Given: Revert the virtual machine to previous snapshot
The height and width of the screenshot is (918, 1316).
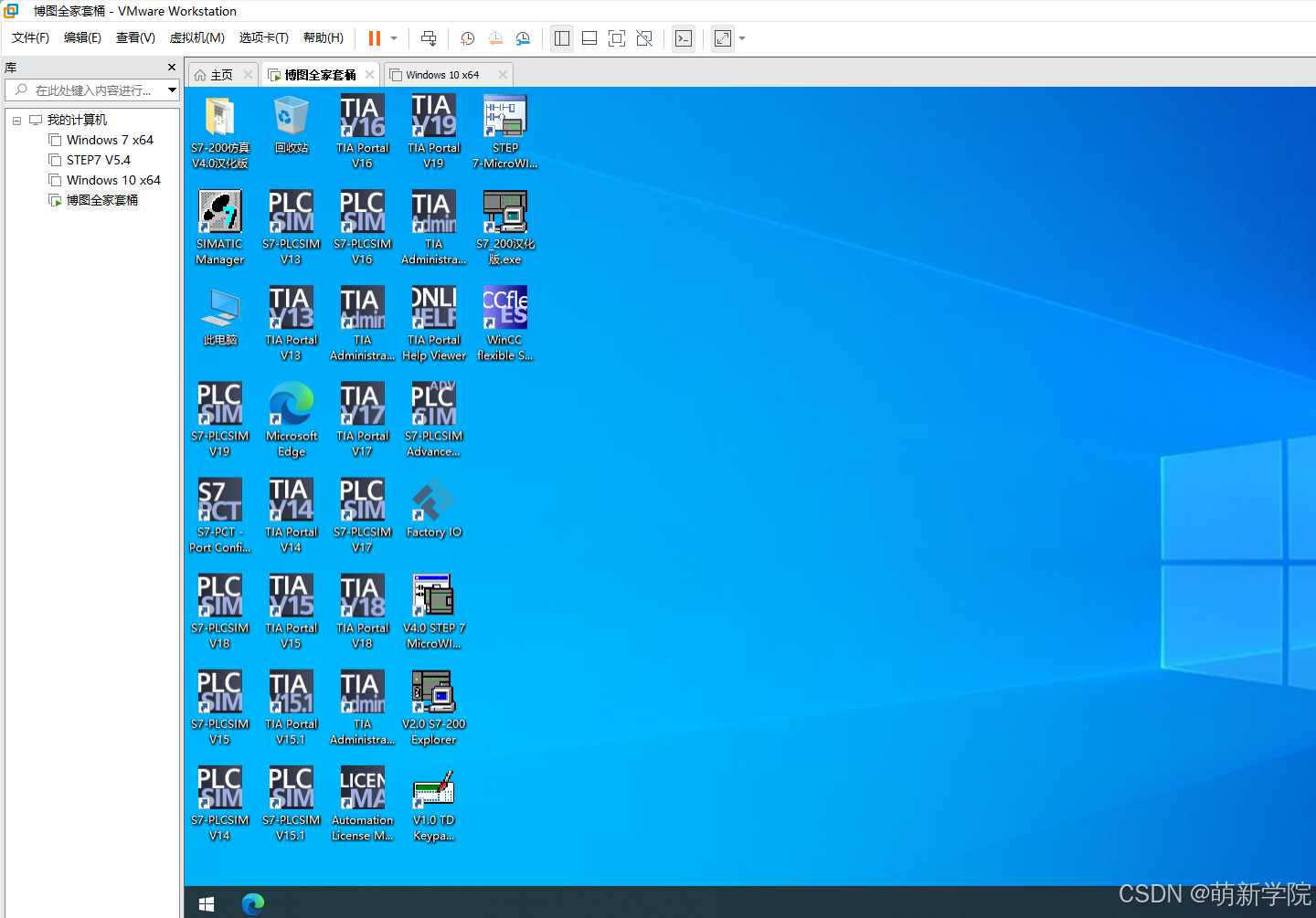Looking at the screenshot, I should click(495, 38).
